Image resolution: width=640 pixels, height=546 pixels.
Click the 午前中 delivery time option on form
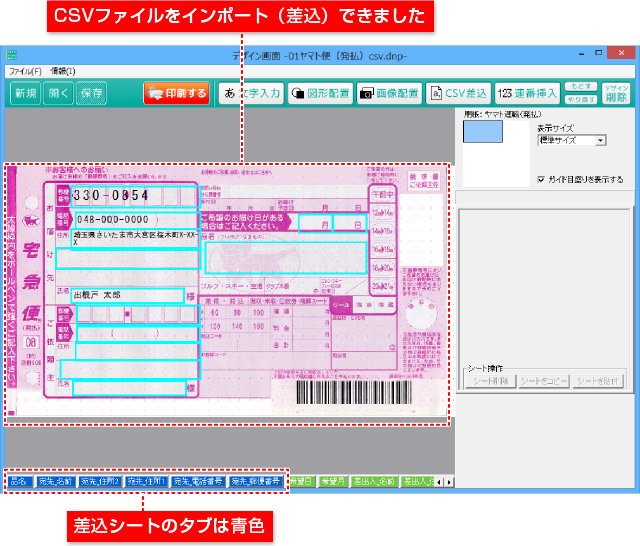click(382, 194)
